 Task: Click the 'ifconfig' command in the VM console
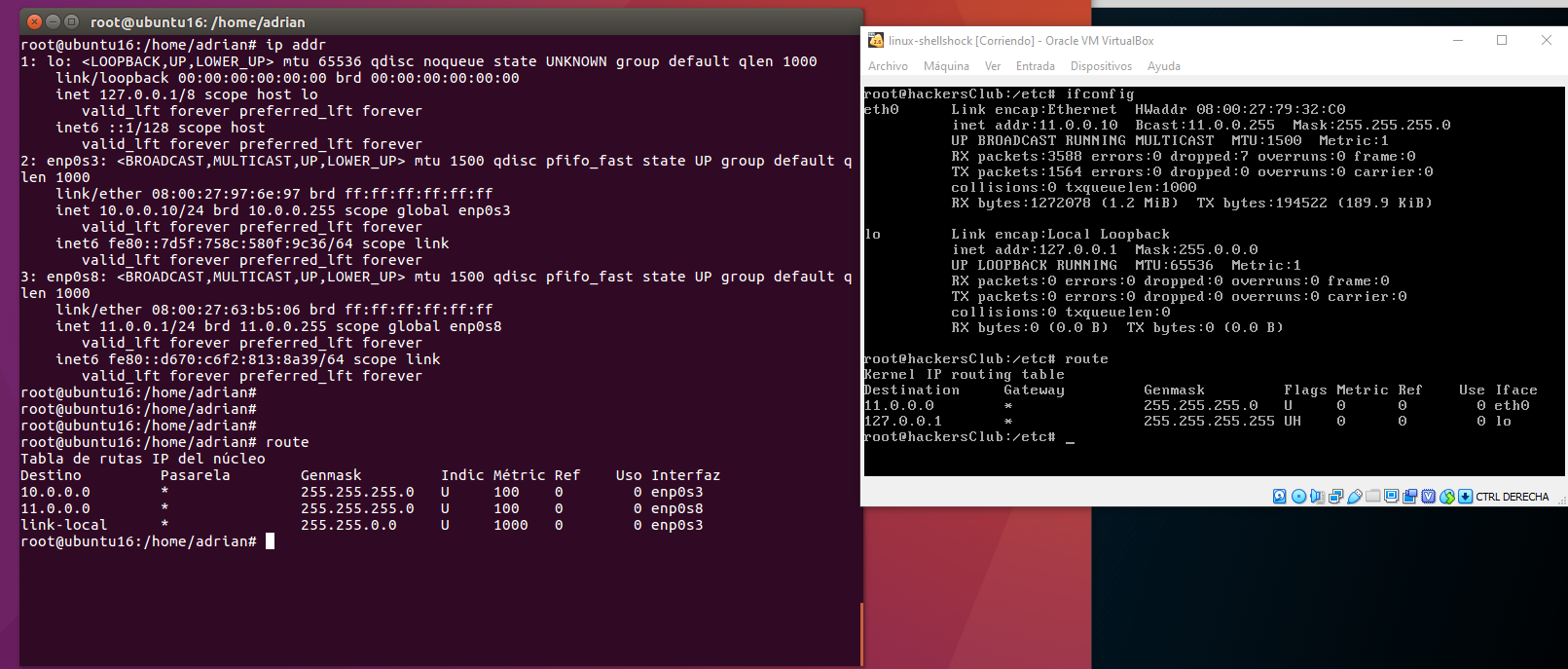[1100, 94]
